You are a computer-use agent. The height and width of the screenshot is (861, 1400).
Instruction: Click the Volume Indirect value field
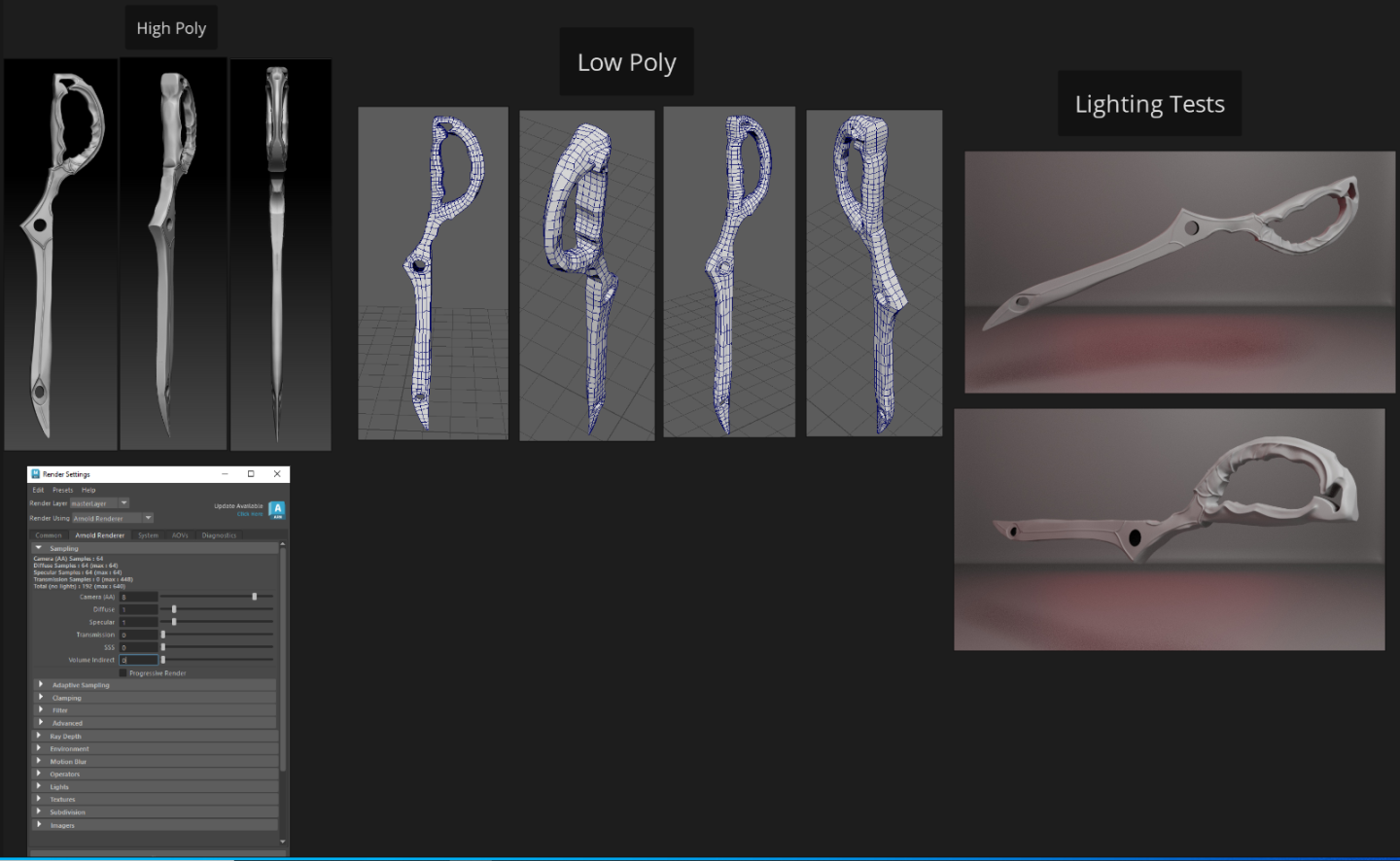[x=138, y=660]
